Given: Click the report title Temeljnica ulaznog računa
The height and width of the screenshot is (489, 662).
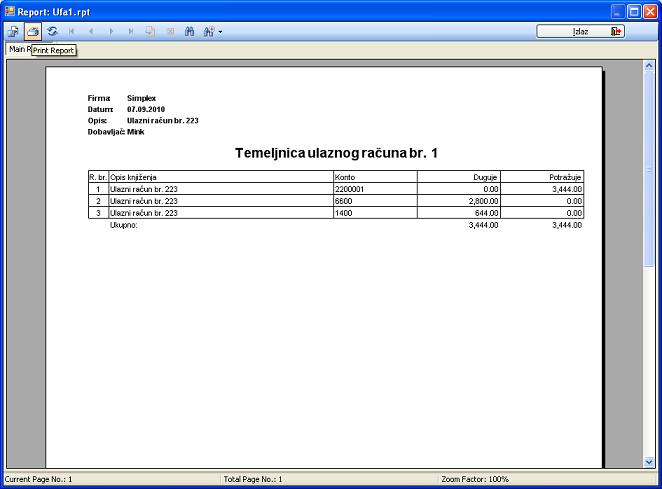Looking at the screenshot, I should tap(336, 153).
